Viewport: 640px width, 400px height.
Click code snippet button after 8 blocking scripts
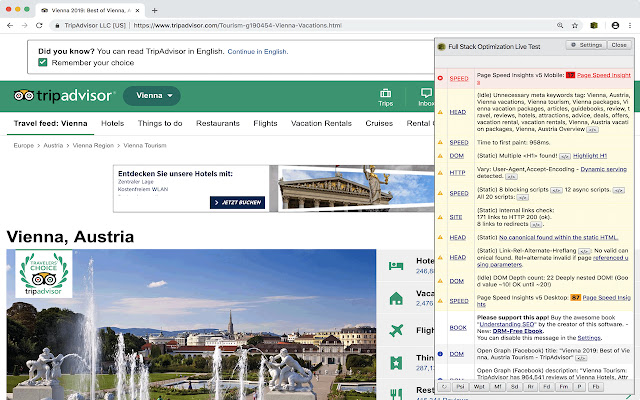556,190
